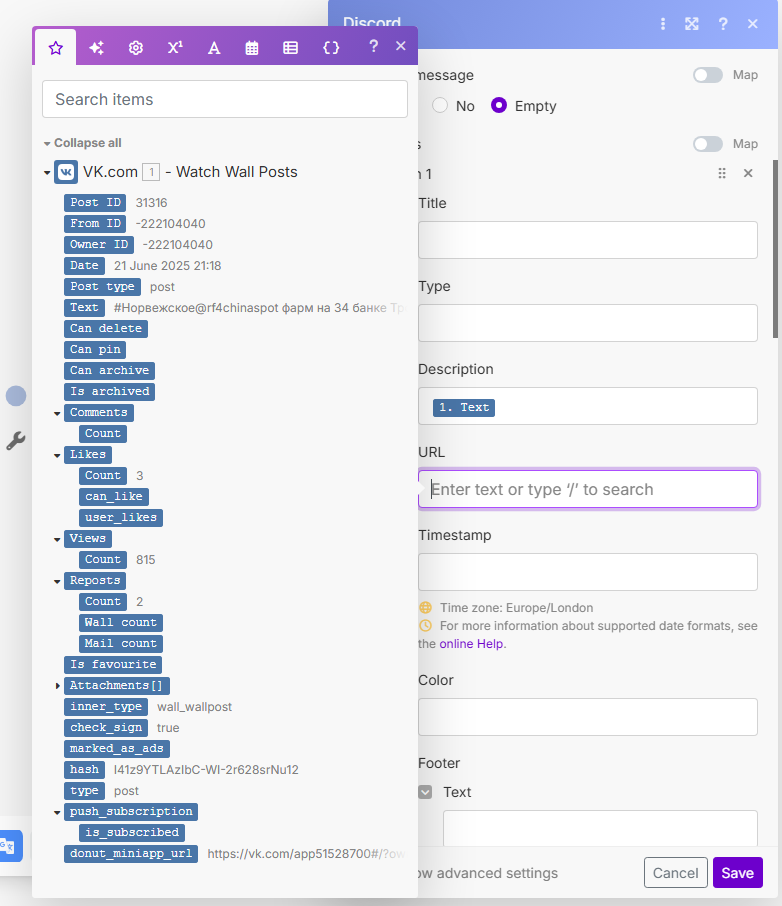Image resolution: width=782 pixels, height=906 pixels.
Task: Open the Discord module three-dot menu
Action: click(x=662, y=24)
